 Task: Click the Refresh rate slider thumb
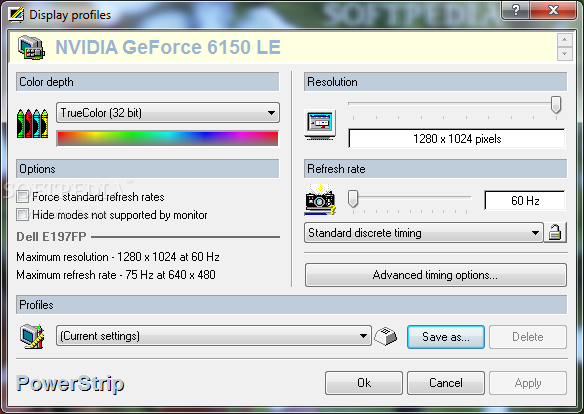pos(353,199)
